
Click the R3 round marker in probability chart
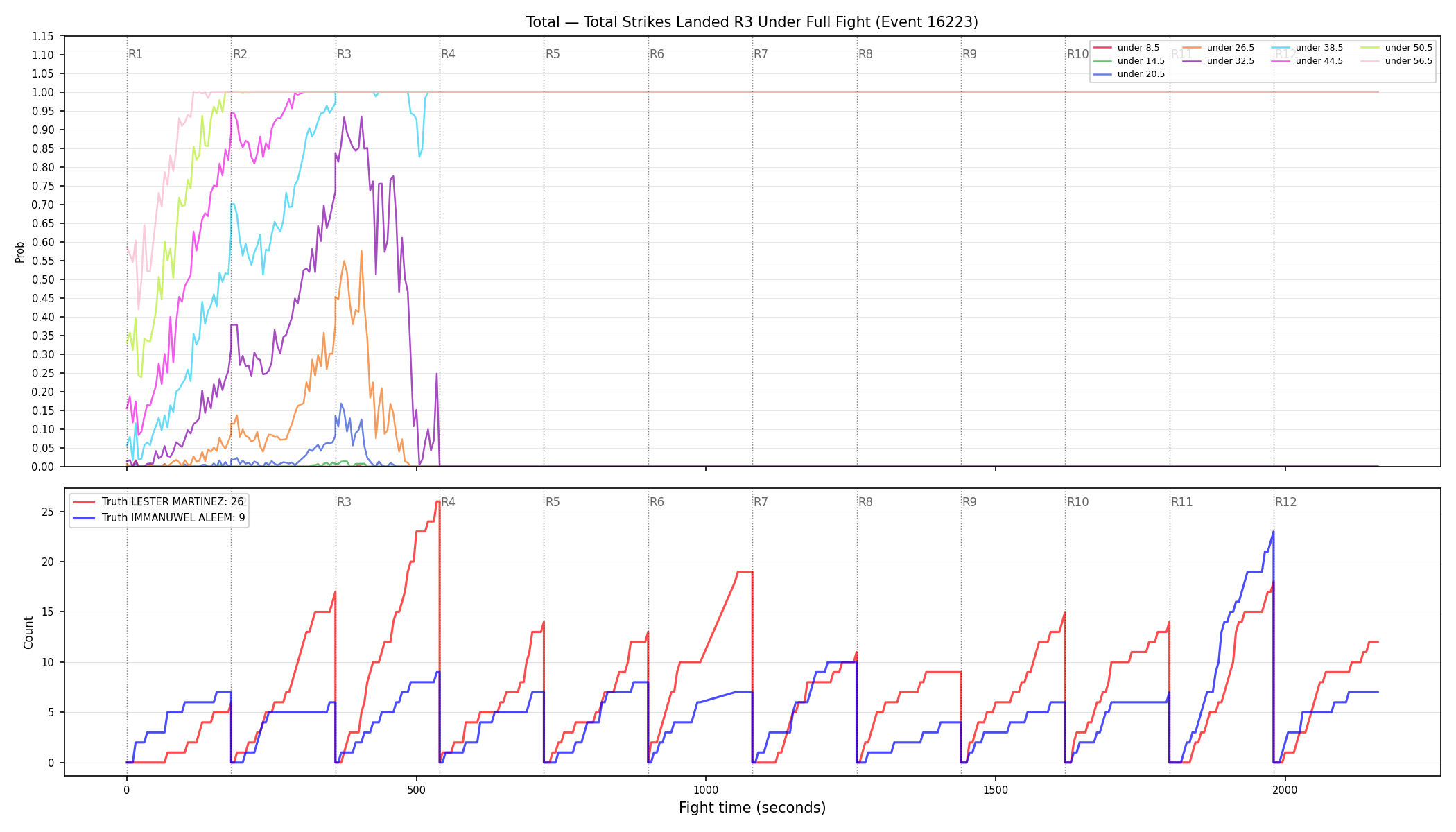pos(344,54)
